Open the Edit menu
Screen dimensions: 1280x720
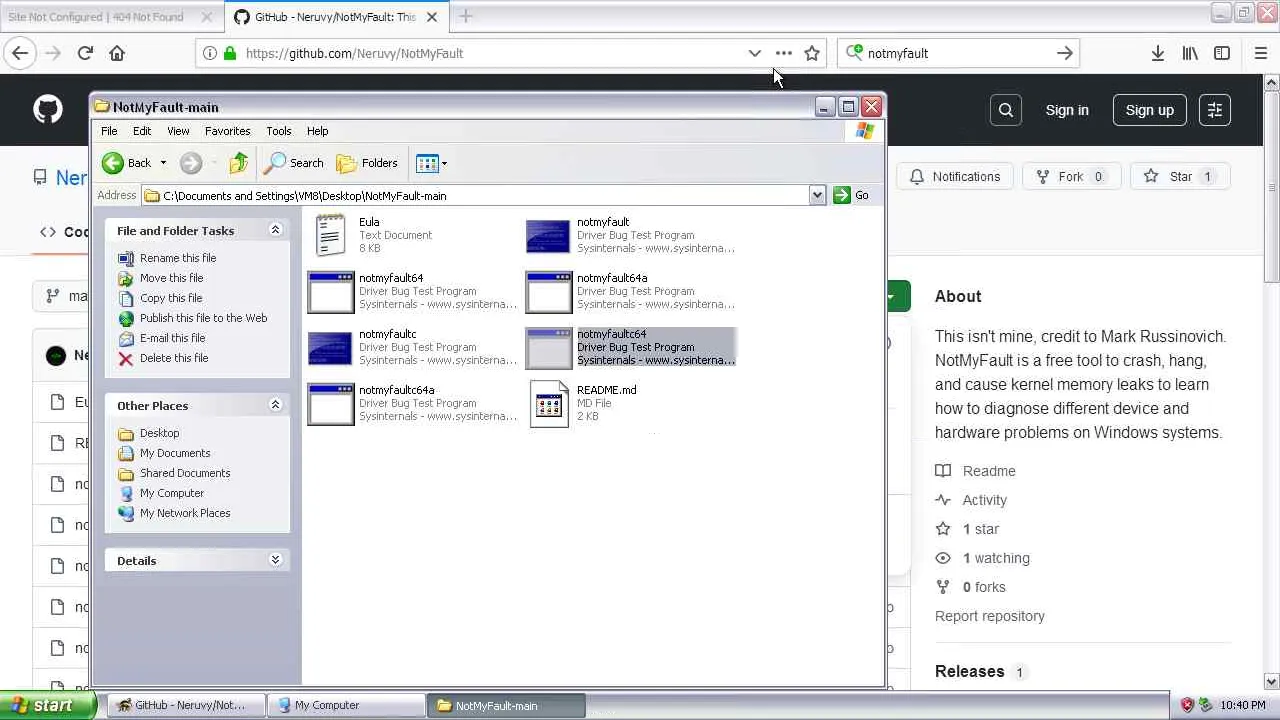142,131
